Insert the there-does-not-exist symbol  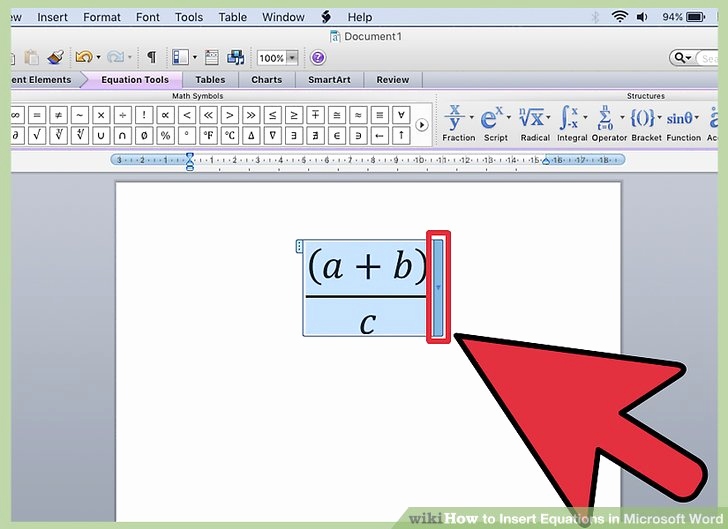click(x=315, y=136)
